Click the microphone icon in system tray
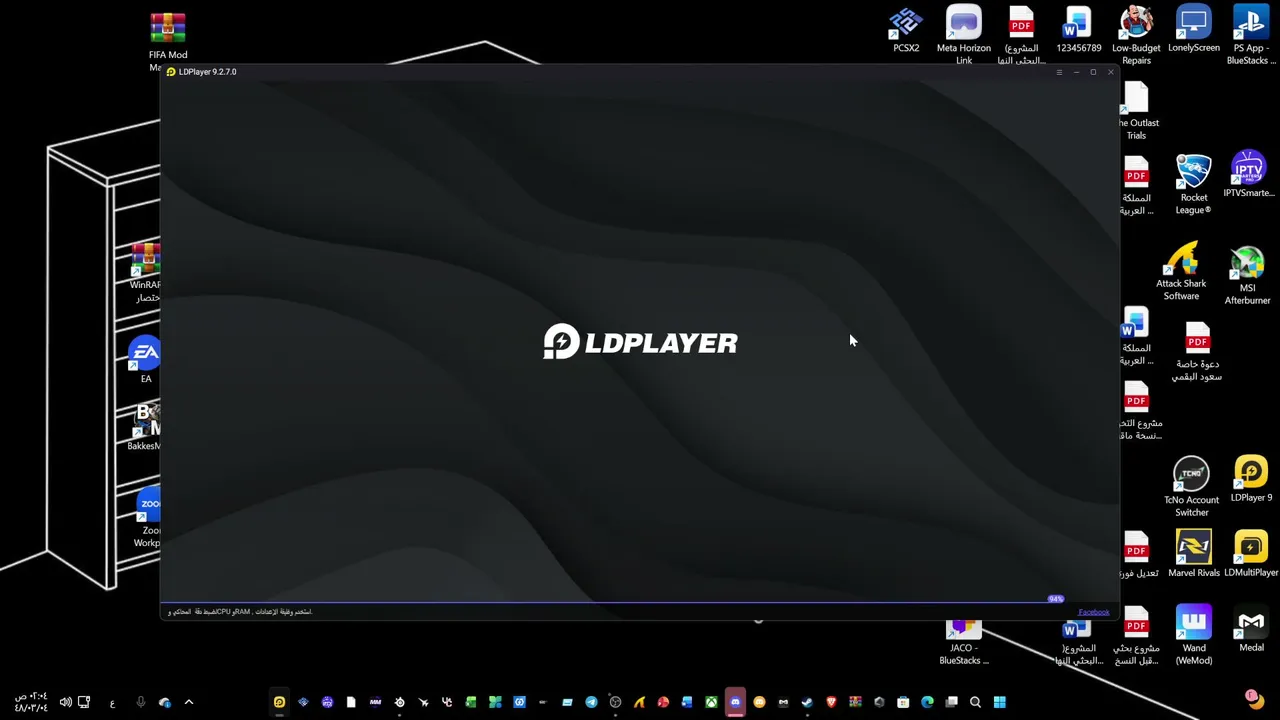This screenshot has width=1280, height=720. click(x=140, y=702)
